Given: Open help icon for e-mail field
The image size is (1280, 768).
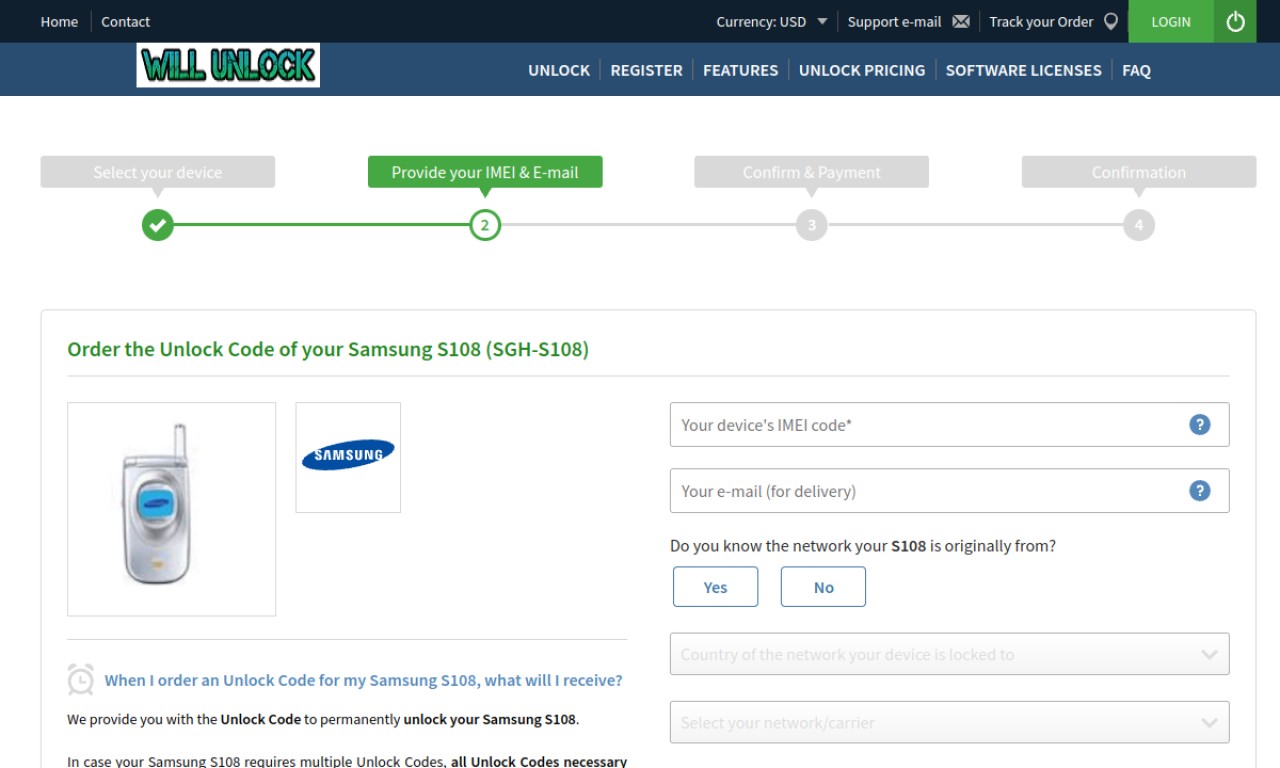Looking at the screenshot, I should (x=1200, y=491).
